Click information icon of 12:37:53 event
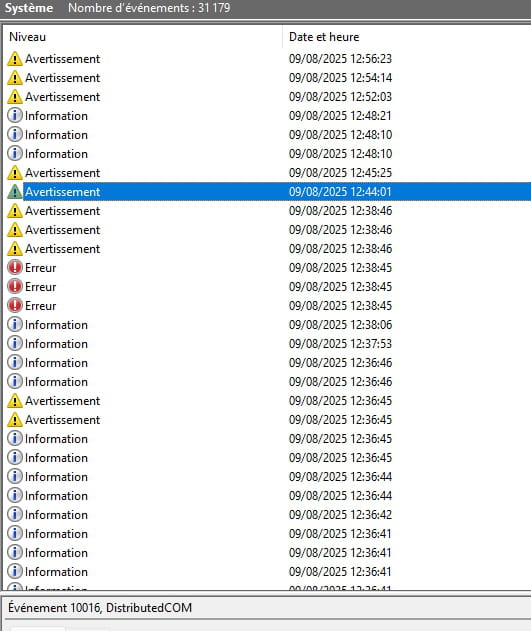Image resolution: width=531 pixels, height=631 pixels. coord(15,343)
